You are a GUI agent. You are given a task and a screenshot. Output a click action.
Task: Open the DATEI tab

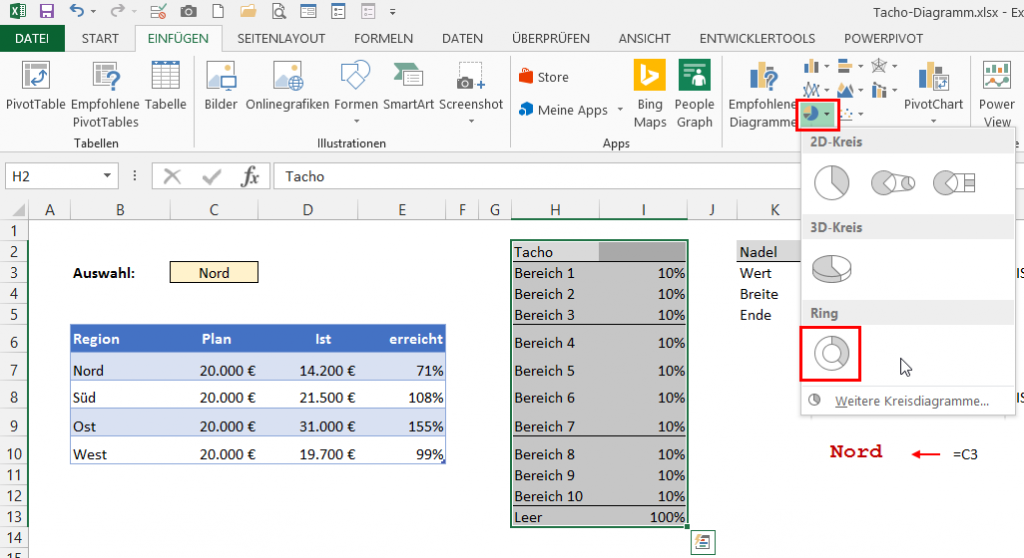coord(32,38)
